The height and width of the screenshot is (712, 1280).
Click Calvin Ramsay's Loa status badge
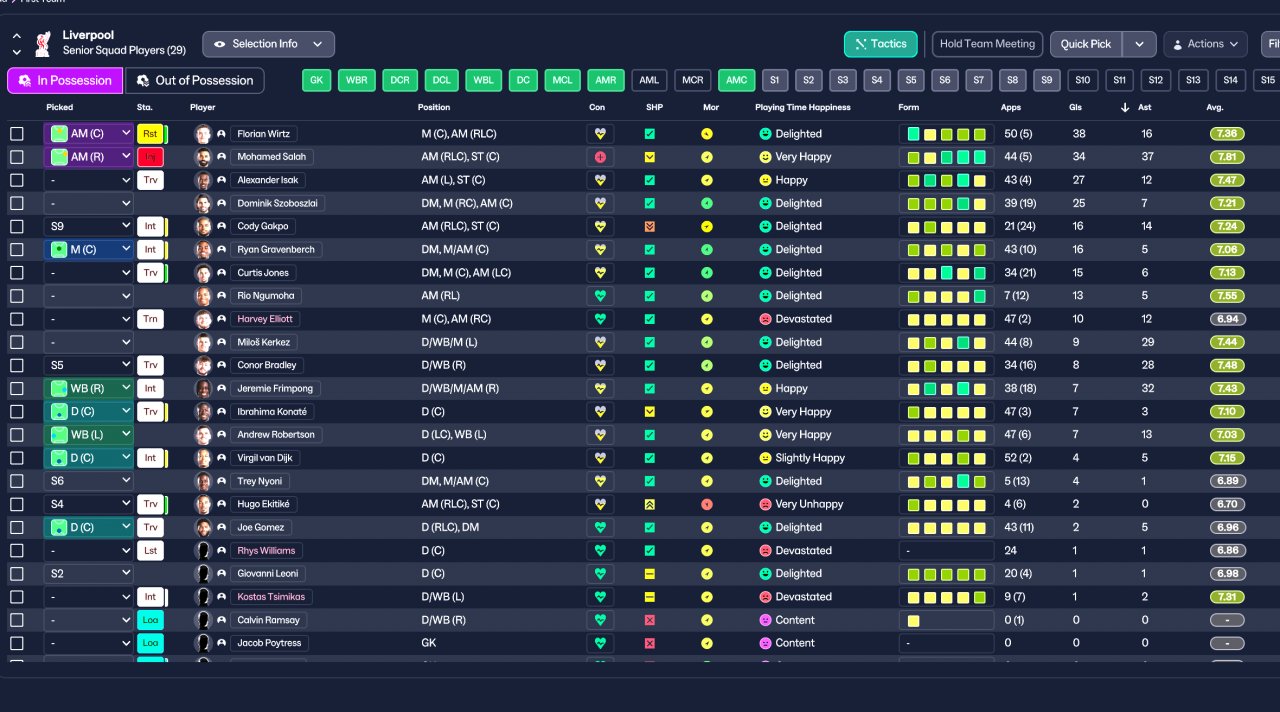point(150,620)
